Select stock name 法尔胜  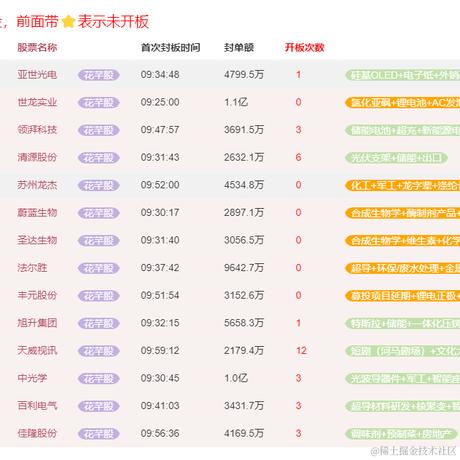pos(32,268)
